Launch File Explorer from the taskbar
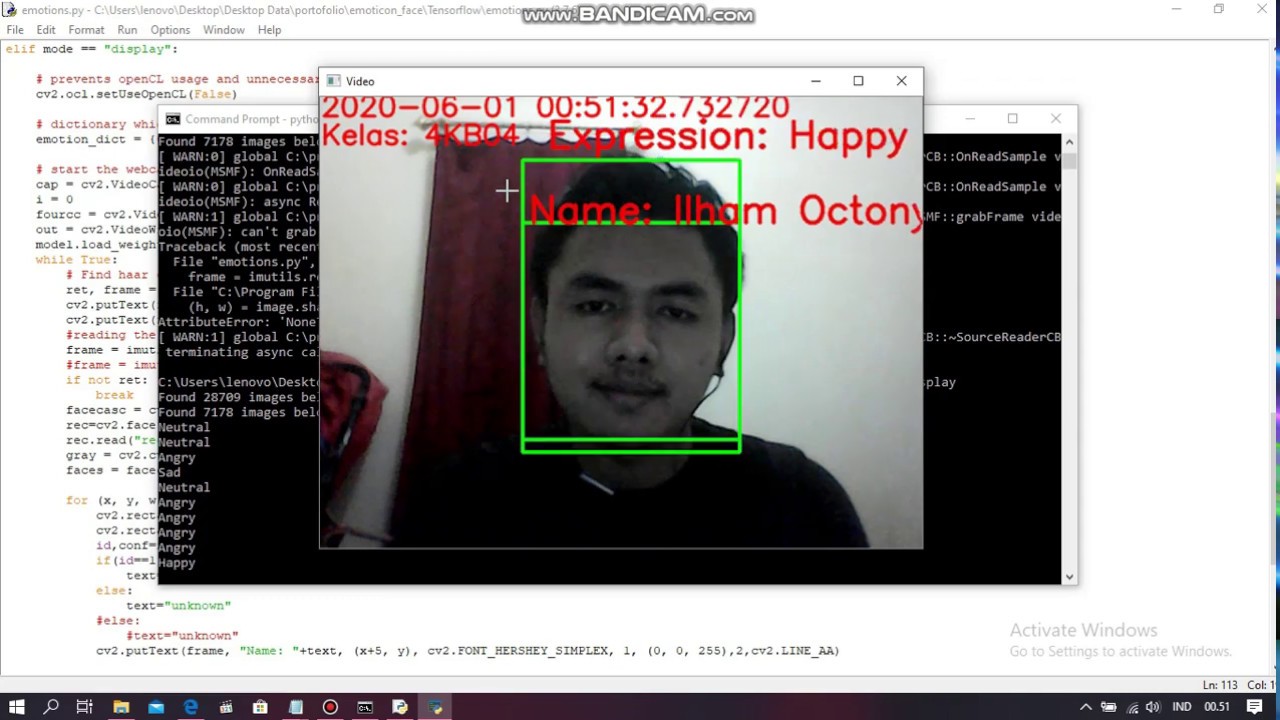 [x=121, y=707]
